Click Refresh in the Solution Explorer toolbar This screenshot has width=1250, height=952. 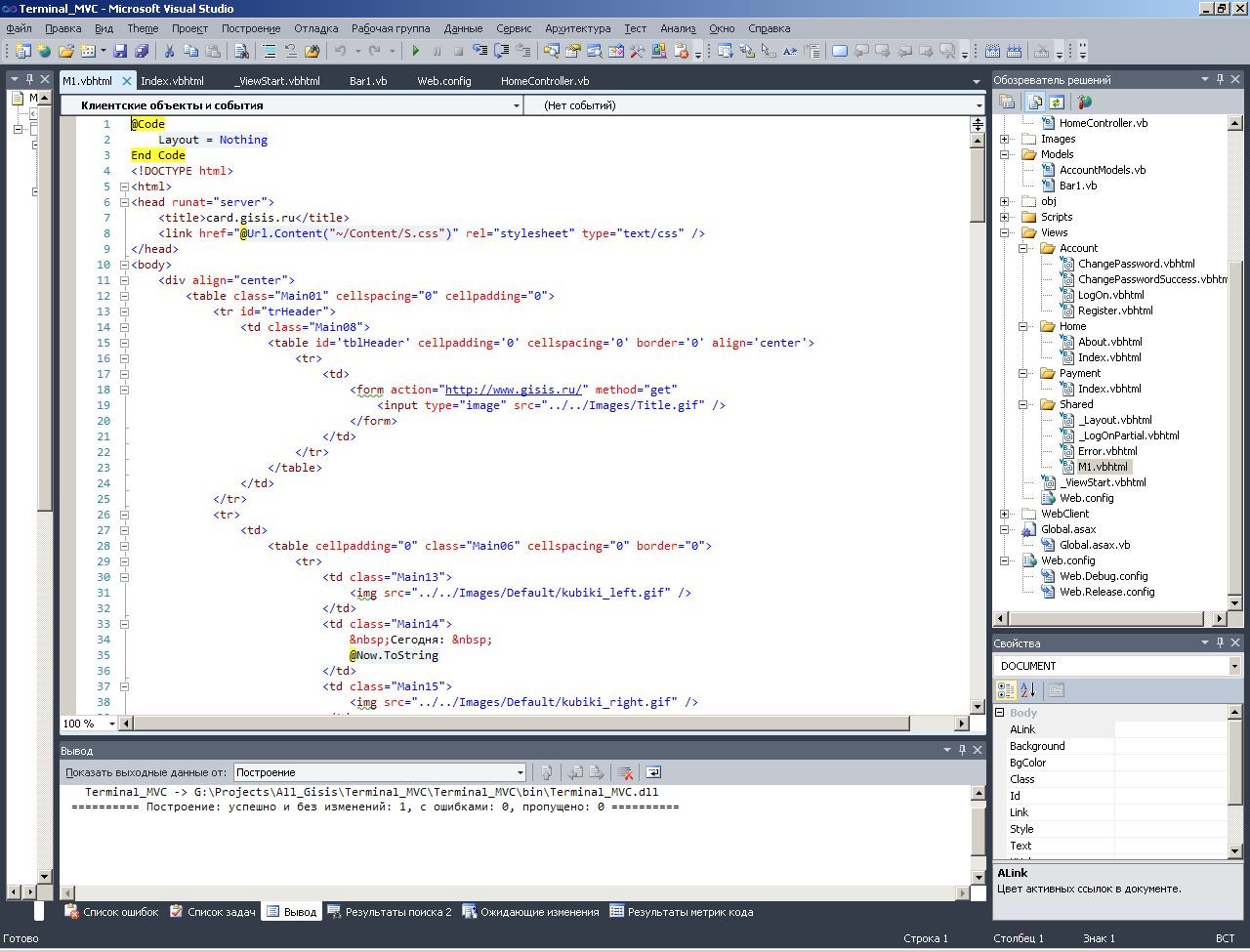tap(1057, 102)
